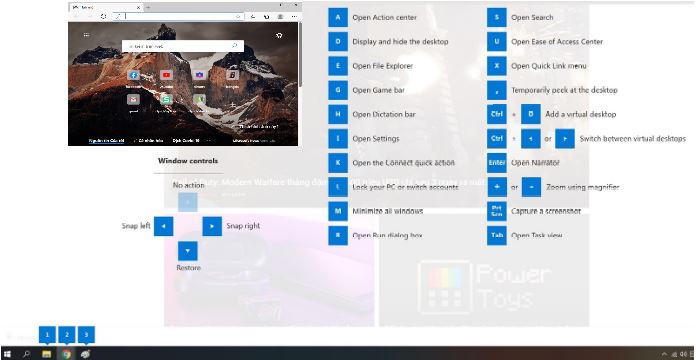
Task: Click the E key tile for File Explorer
Action: tap(338, 66)
